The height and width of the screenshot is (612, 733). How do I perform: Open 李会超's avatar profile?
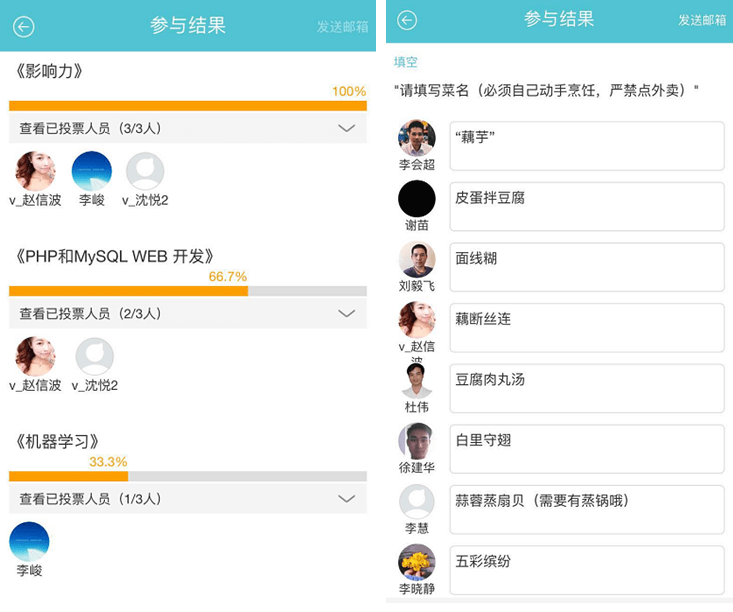click(417, 138)
